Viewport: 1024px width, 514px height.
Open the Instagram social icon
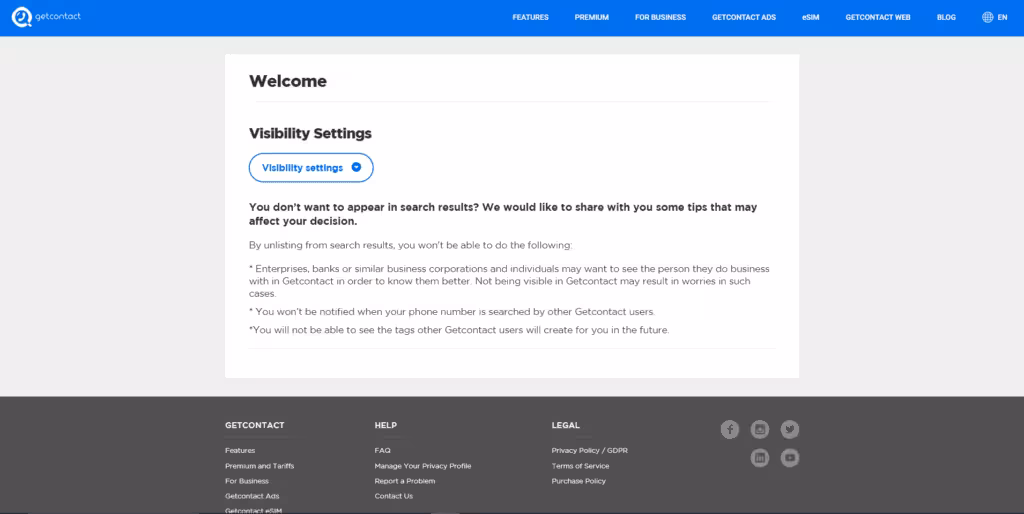point(760,429)
